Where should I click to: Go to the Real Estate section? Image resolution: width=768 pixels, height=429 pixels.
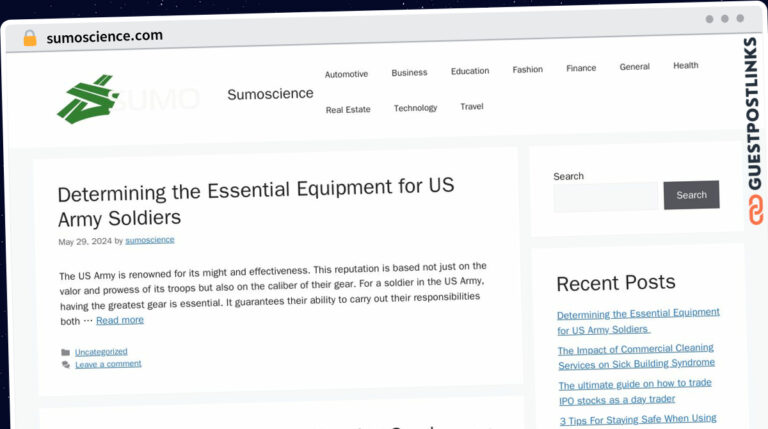pyautogui.click(x=348, y=110)
